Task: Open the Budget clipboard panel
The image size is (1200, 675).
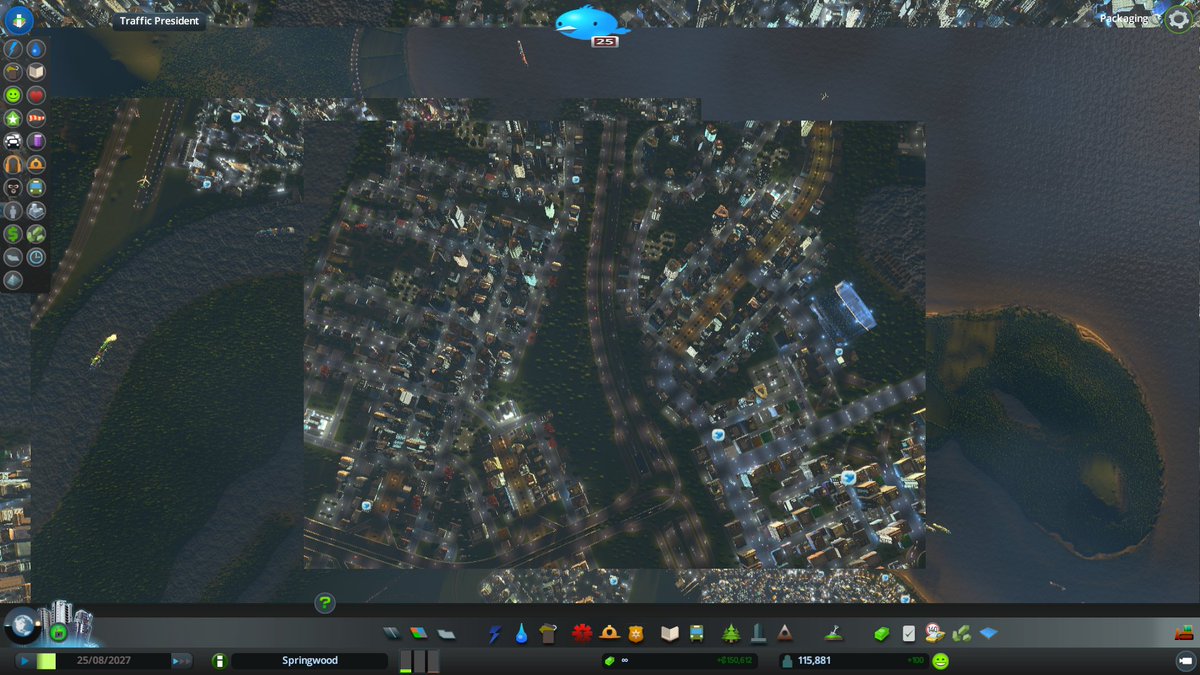Action: pyautogui.click(x=908, y=633)
